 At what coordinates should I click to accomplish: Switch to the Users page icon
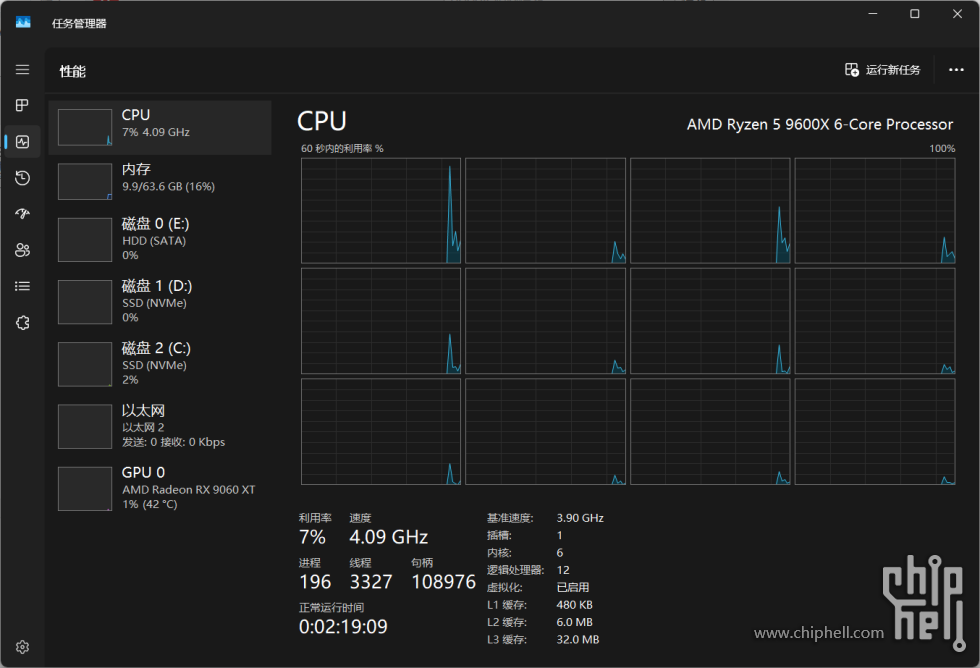coord(22,250)
